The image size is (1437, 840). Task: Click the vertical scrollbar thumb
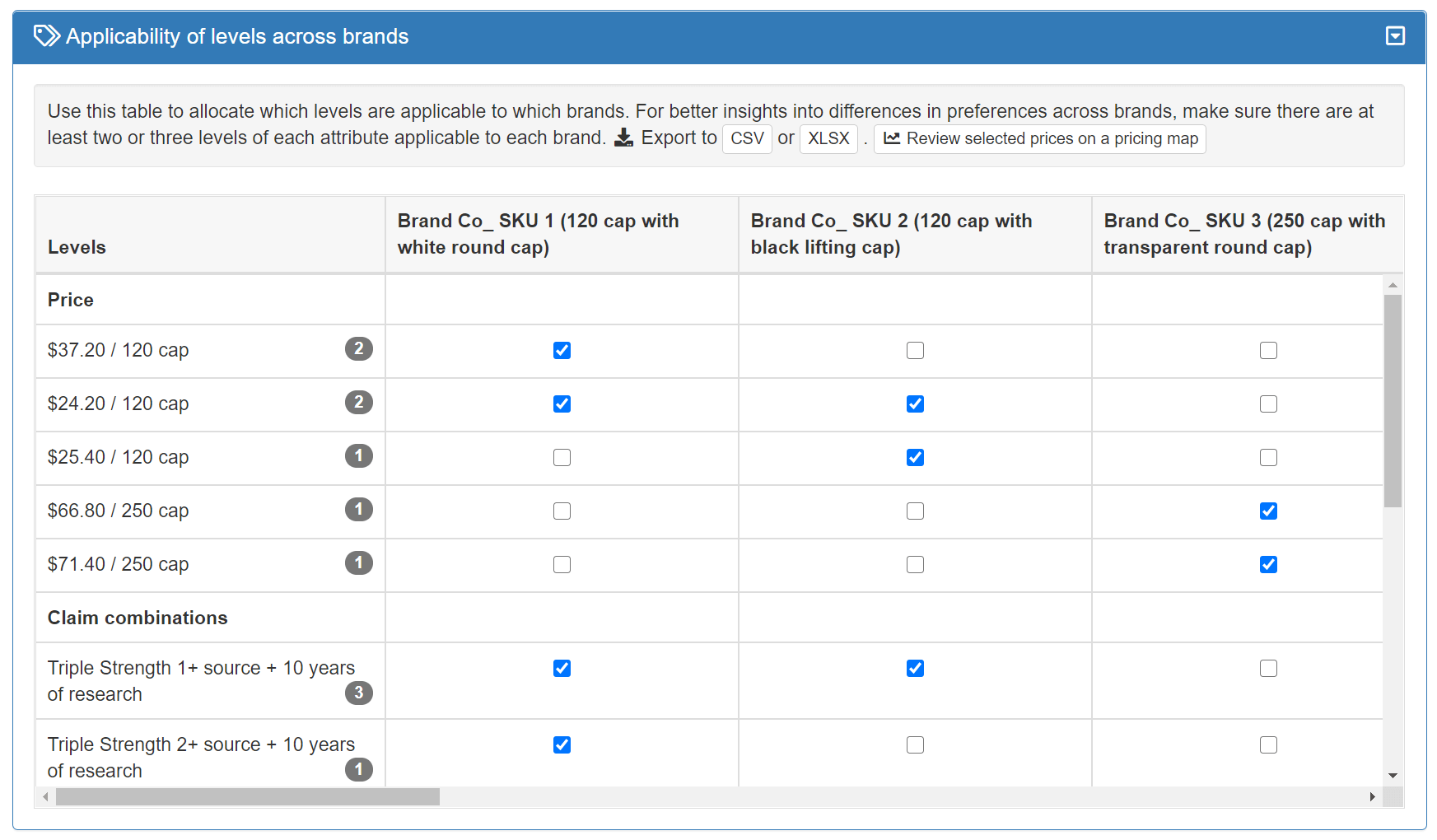[x=1393, y=401]
